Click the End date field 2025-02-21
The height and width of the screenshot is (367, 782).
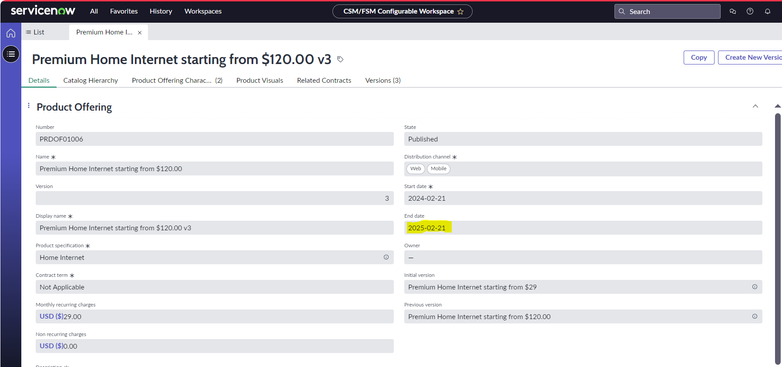pyautogui.click(x=583, y=228)
